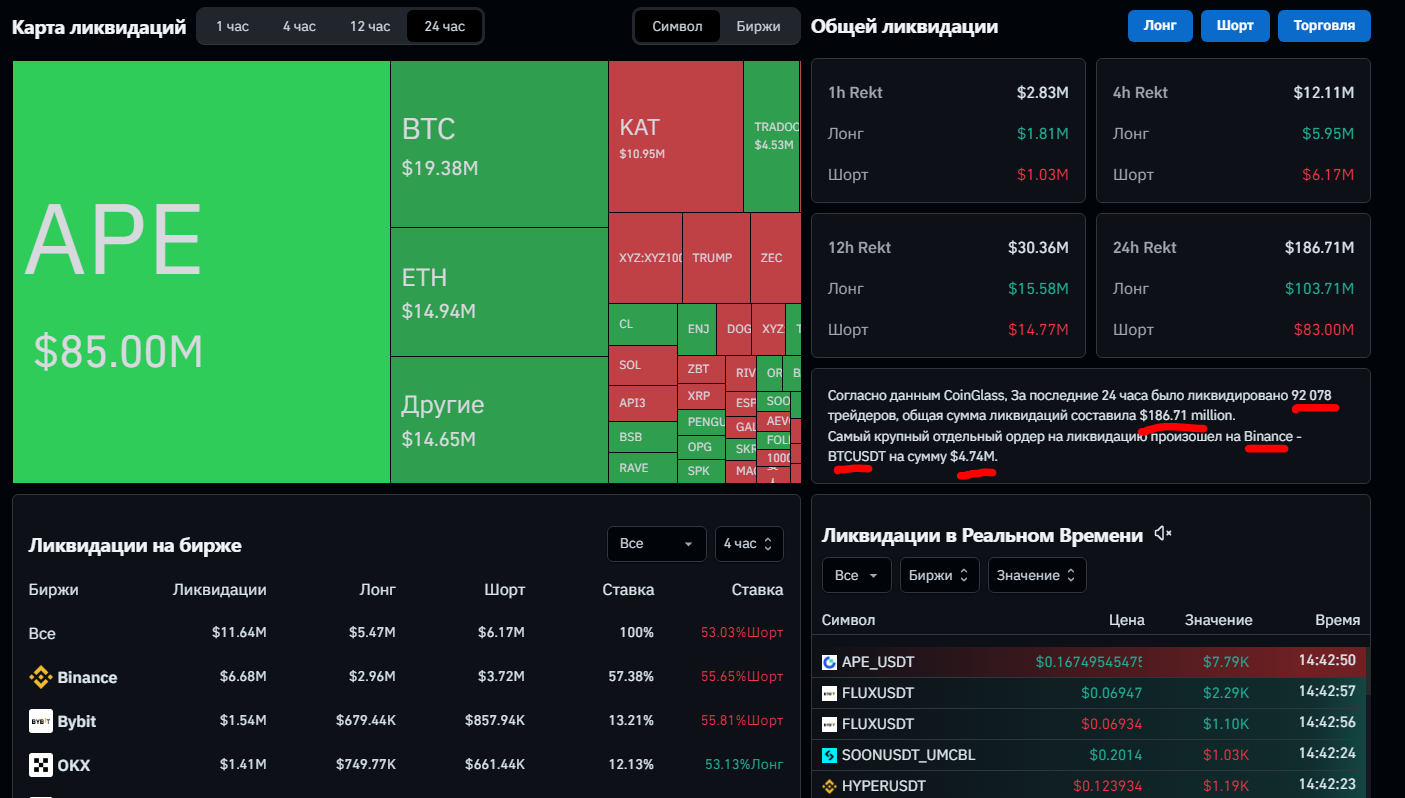Click the 4h Rekt total $12.11M
1405x798 pixels.
point(1323,92)
